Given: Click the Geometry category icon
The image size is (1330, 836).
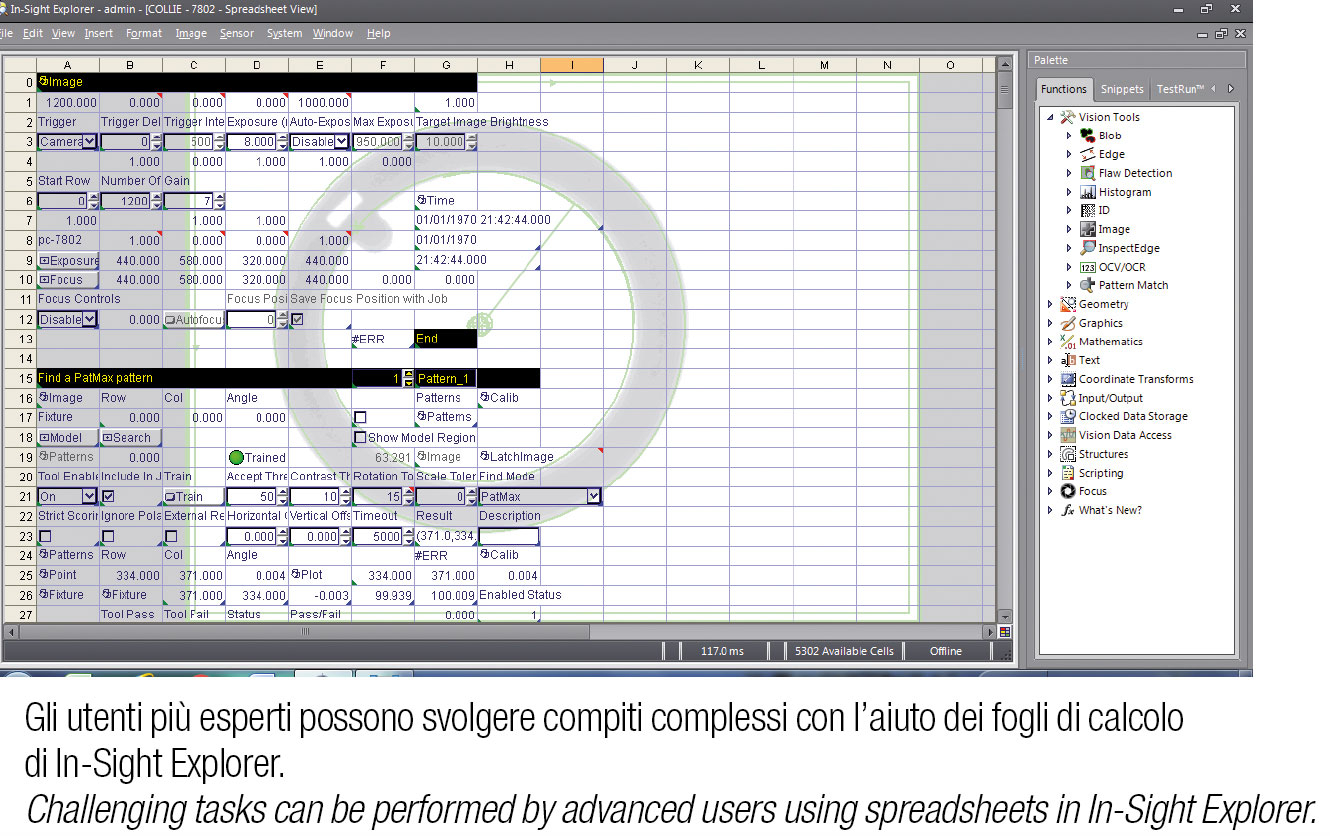Looking at the screenshot, I should coord(1068,304).
